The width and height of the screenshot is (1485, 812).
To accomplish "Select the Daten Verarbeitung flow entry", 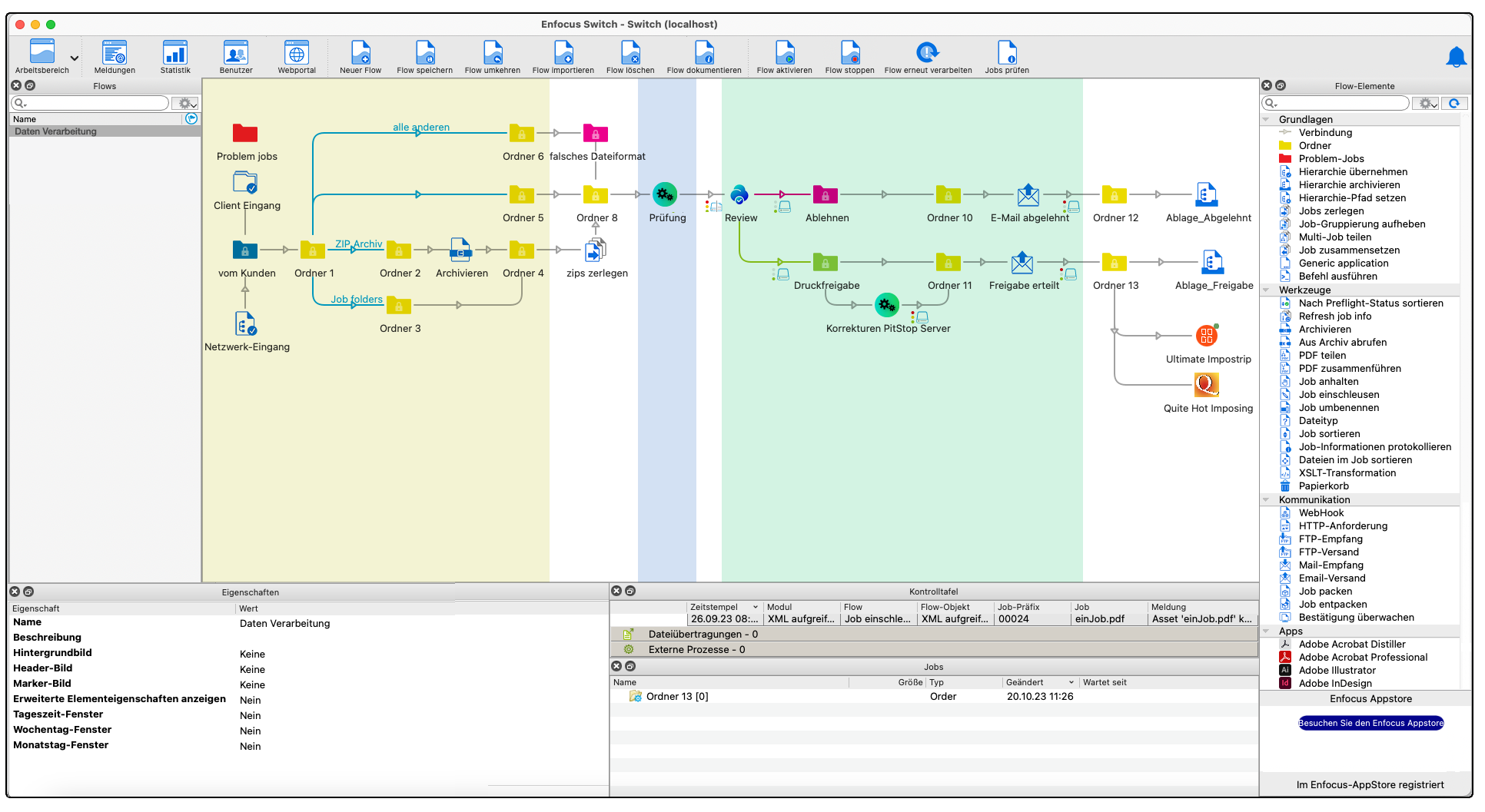I will pos(55,131).
